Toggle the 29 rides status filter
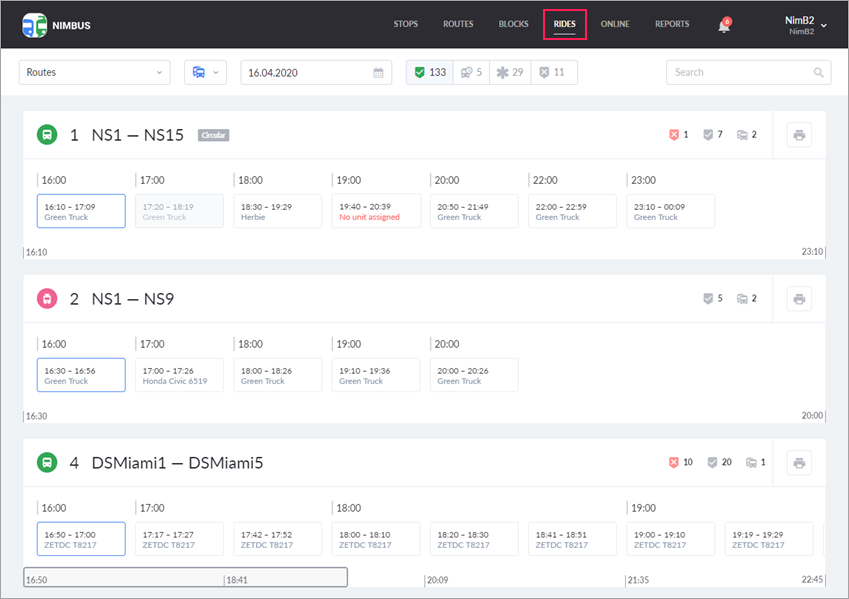Image resolution: width=849 pixels, height=599 pixels. point(511,73)
